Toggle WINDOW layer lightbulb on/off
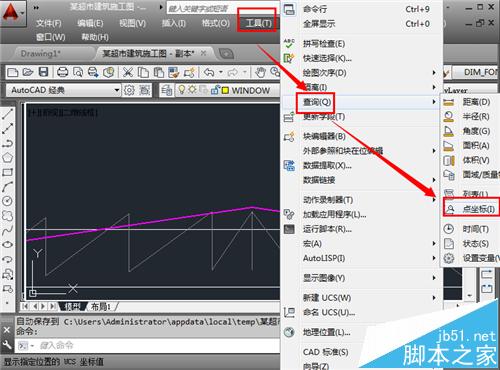The width and height of the screenshot is (500, 370). click(182, 90)
